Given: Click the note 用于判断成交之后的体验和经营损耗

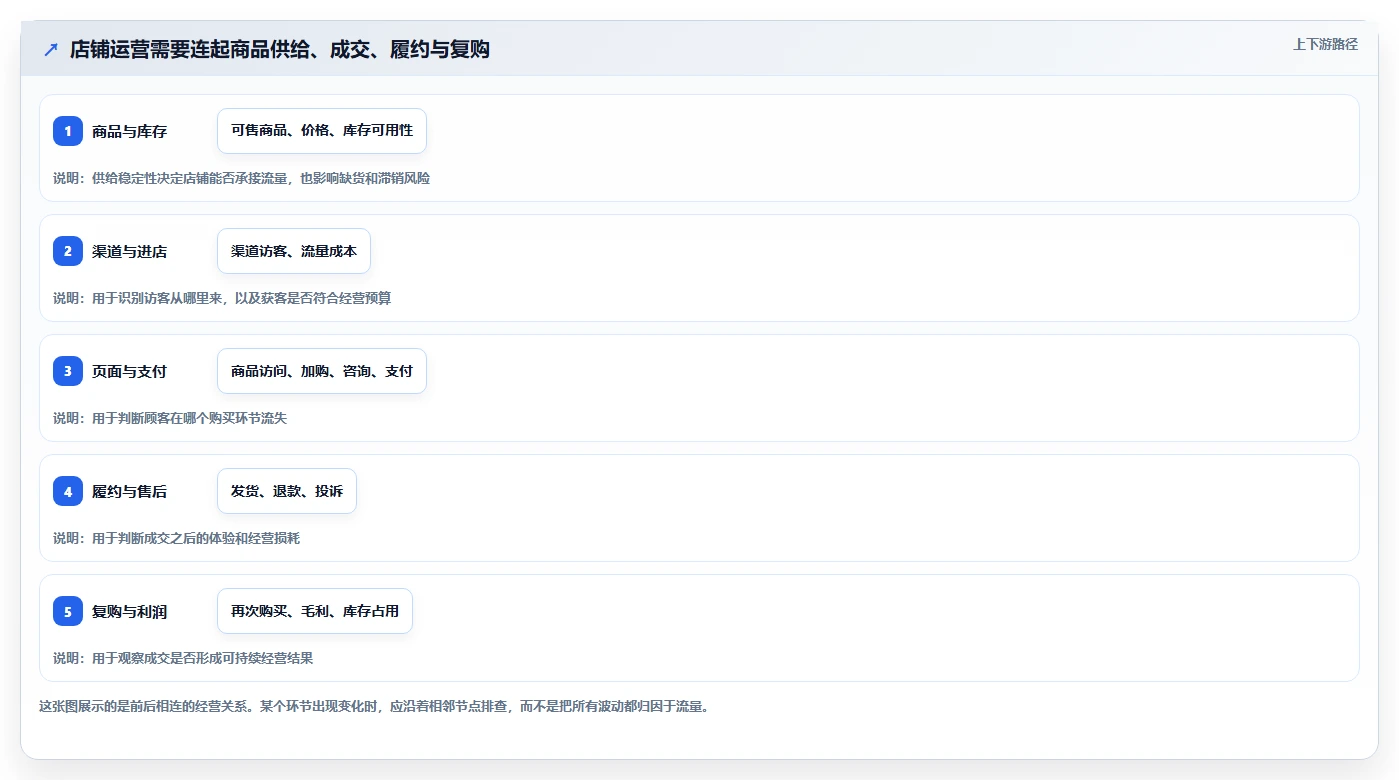Looking at the screenshot, I should 176,538.
